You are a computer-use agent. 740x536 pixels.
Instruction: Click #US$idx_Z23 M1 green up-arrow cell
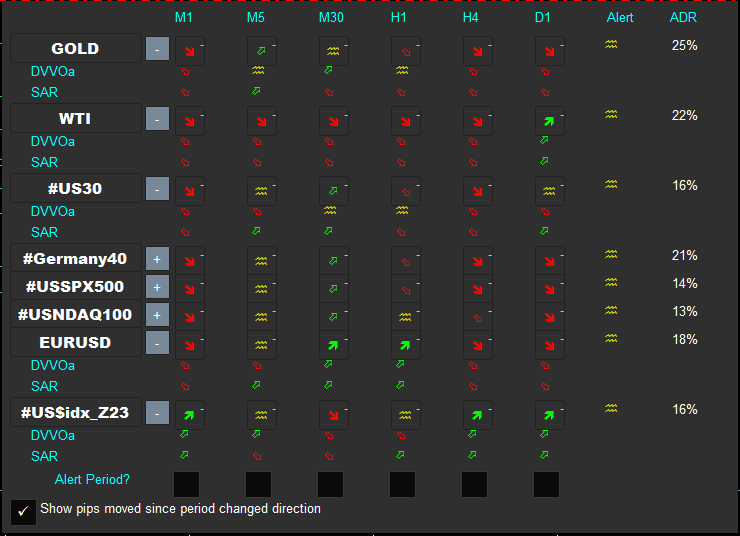coord(190,415)
